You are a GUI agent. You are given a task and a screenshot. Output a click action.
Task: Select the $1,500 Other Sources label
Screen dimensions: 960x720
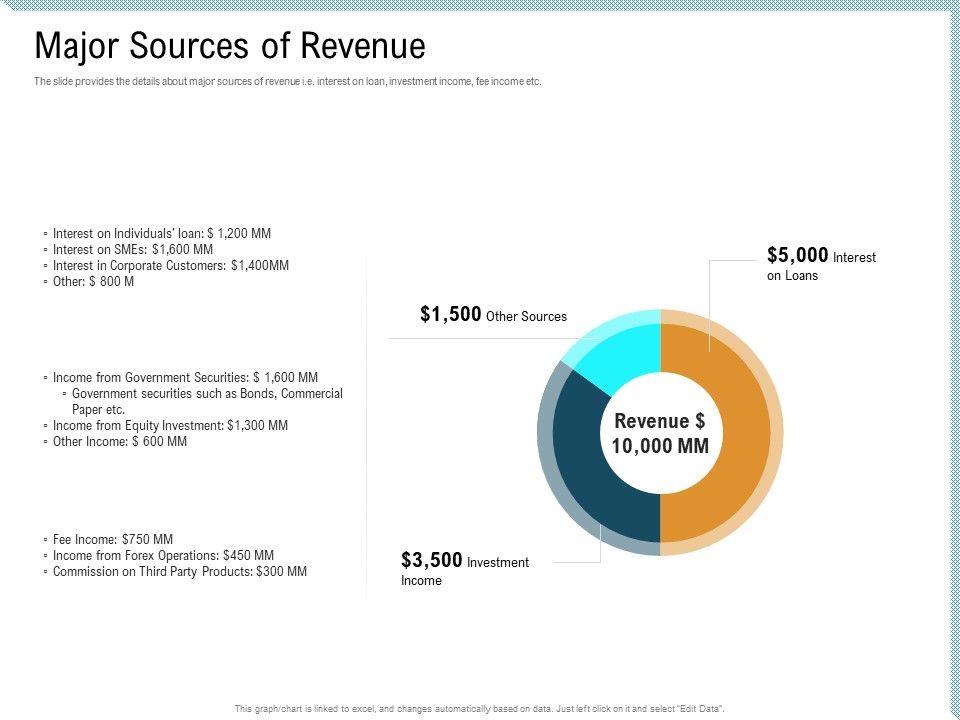click(x=493, y=315)
